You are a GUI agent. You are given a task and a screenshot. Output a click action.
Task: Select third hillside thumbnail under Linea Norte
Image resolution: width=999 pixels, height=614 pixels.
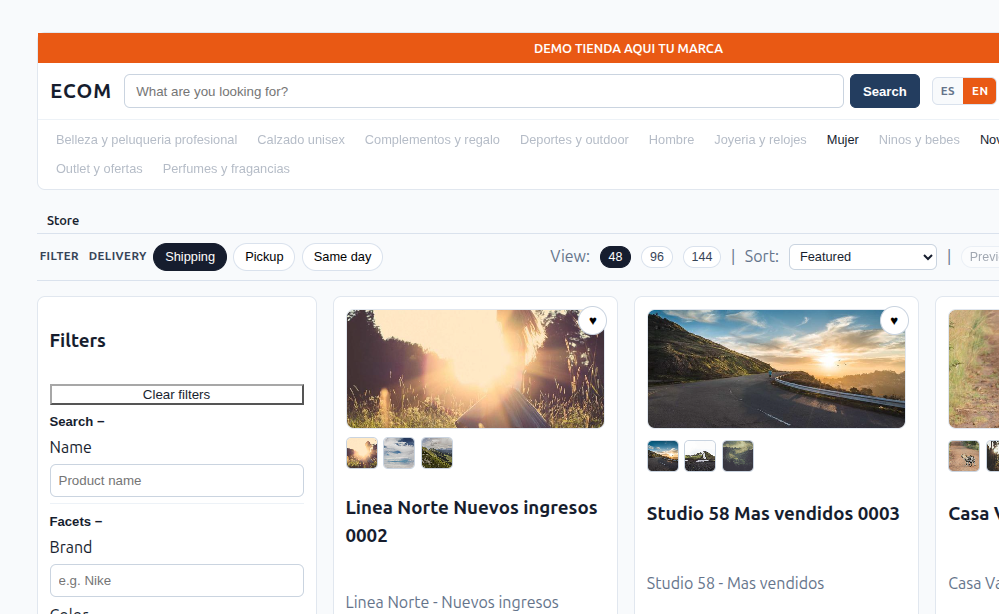pyautogui.click(x=437, y=453)
